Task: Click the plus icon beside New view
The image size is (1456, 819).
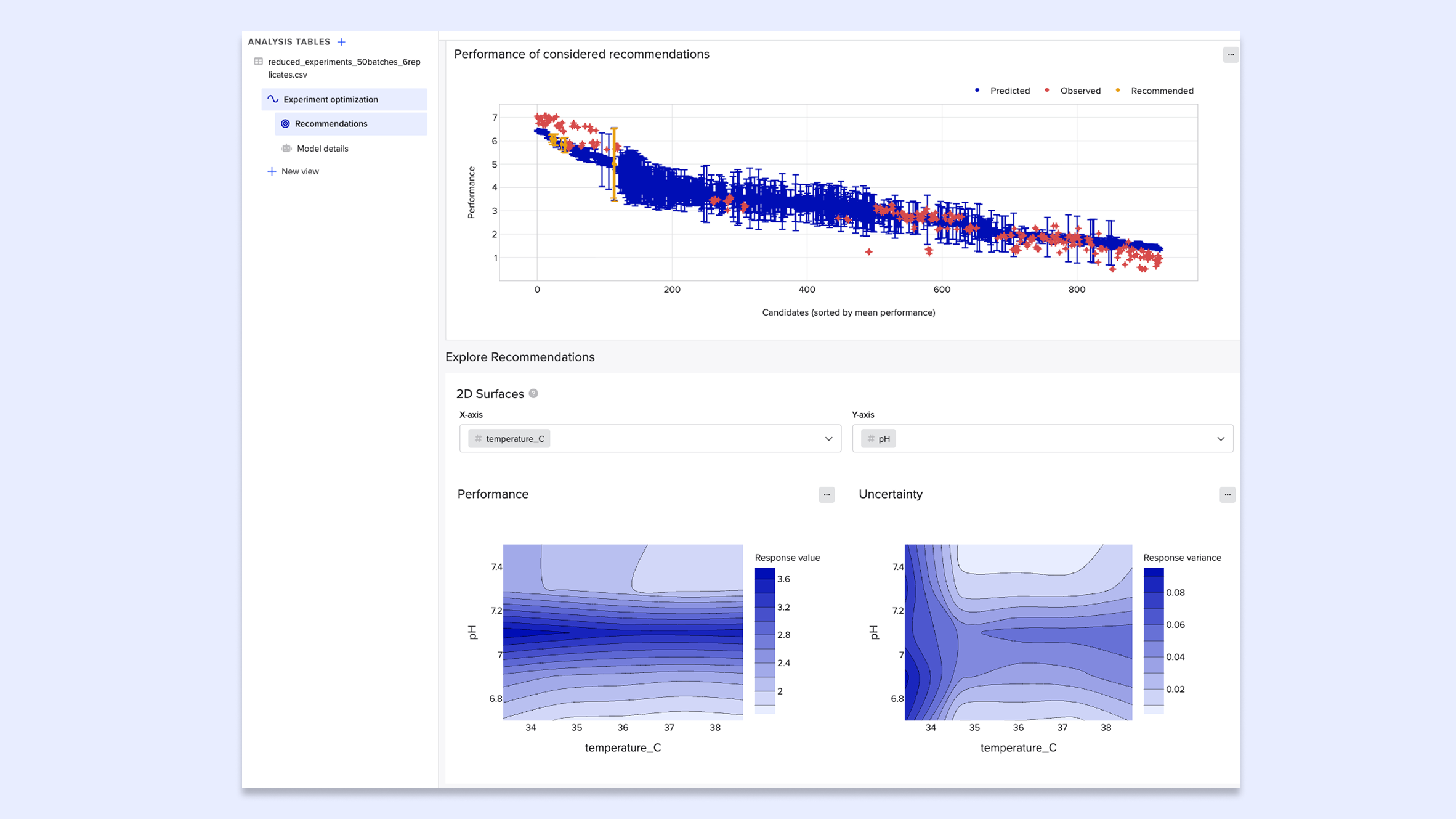Action: 272,171
